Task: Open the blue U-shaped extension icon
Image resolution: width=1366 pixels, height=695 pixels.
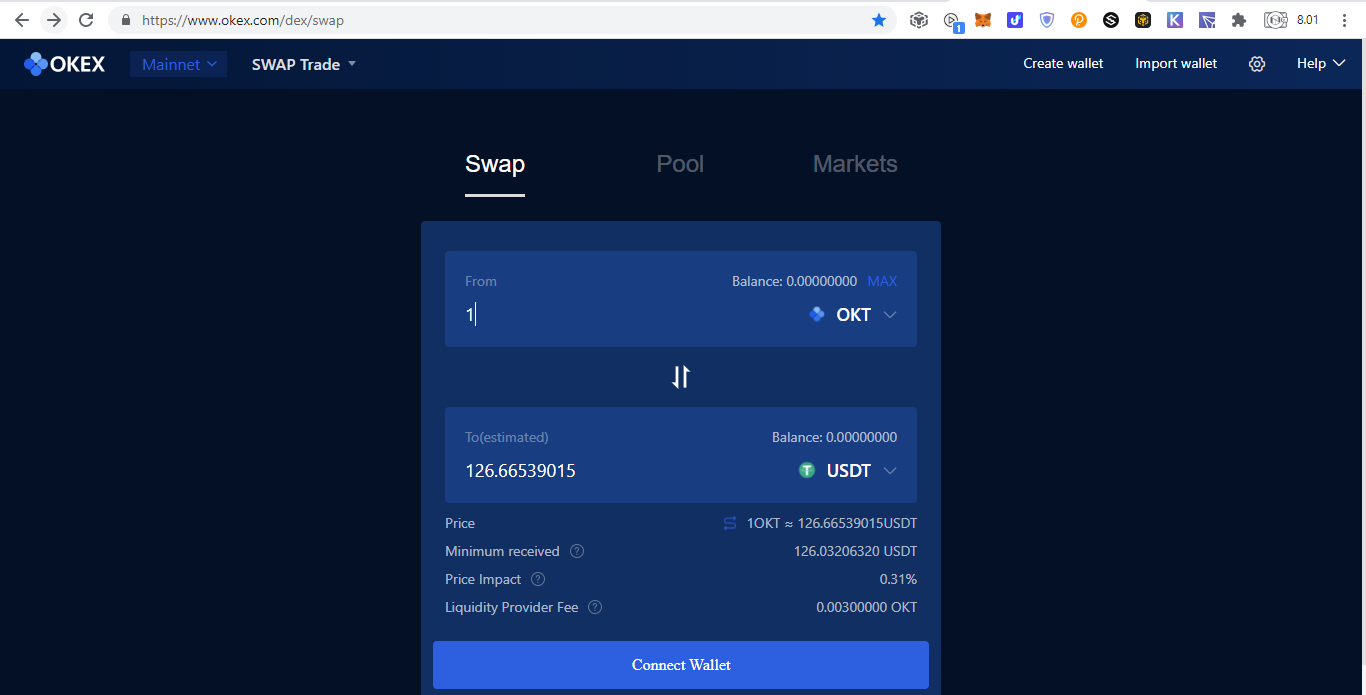Action: coord(1015,20)
